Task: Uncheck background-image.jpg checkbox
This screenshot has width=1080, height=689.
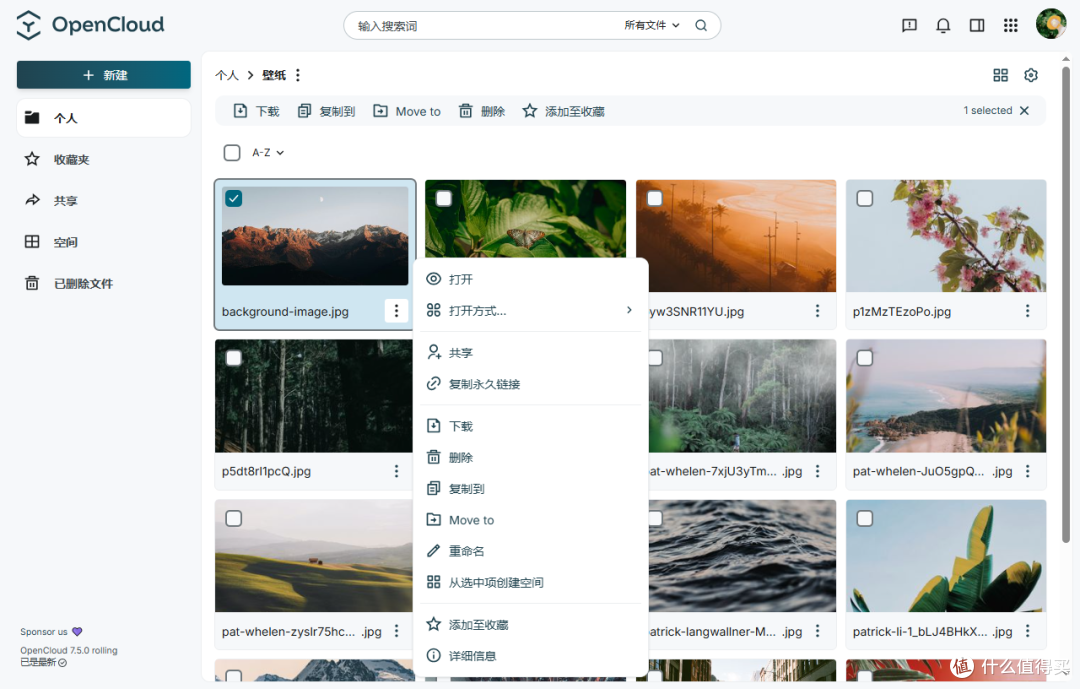Action: 233,198
